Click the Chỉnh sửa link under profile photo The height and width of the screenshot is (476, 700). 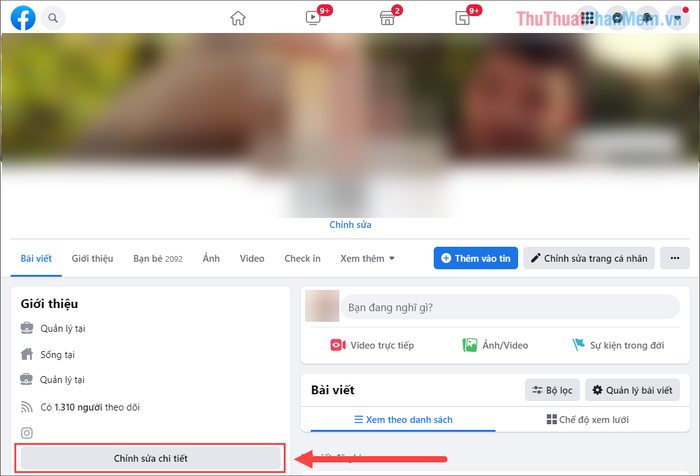coord(350,225)
